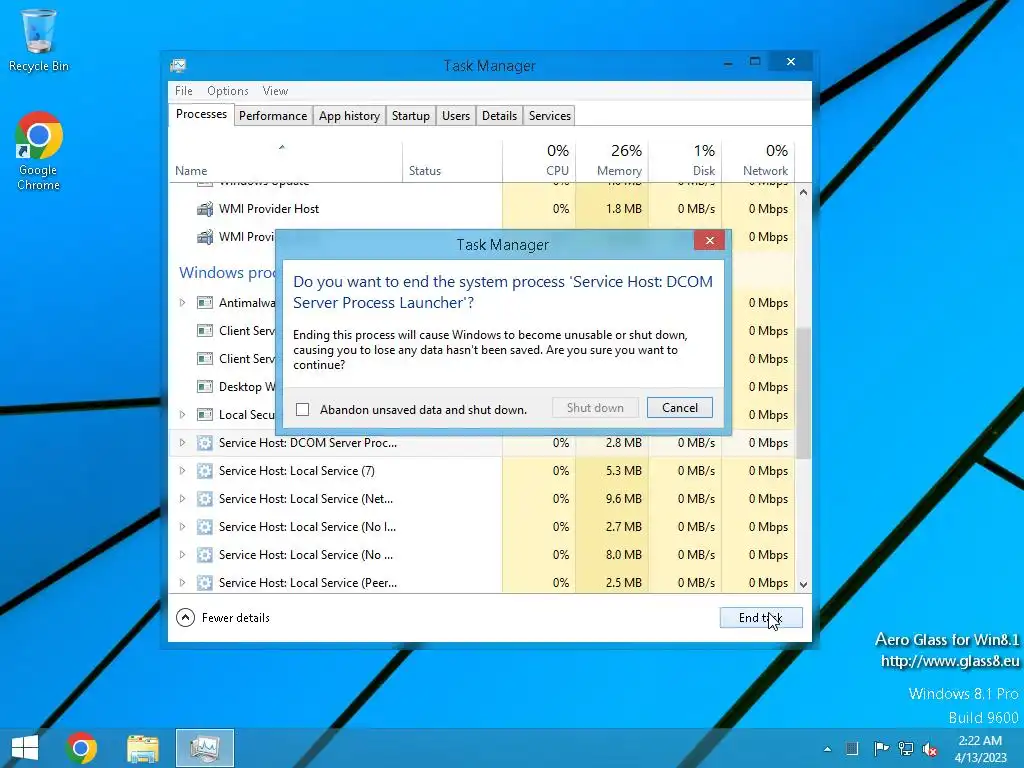The width and height of the screenshot is (1024, 768).
Task: Click the square tray icon beside flag
Action: [852, 748]
